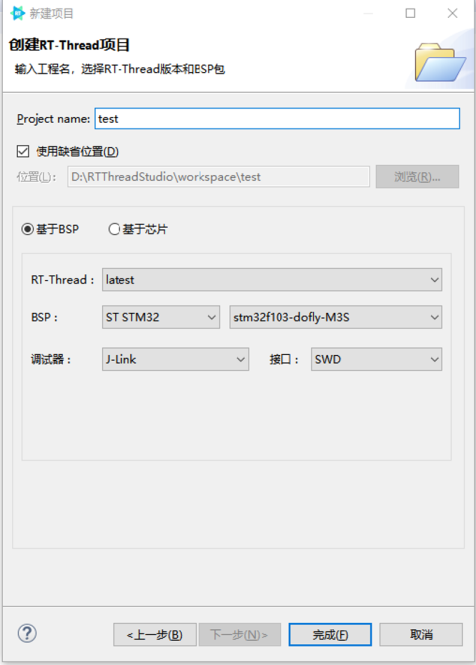Minimize the new project dialog
The height and width of the screenshot is (665, 476).
[x=368, y=13]
